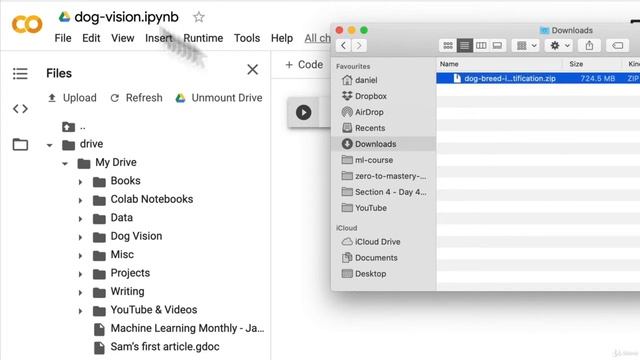Open the code snippets panel icon
This screenshot has height=360, width=640.
(20, 109)
